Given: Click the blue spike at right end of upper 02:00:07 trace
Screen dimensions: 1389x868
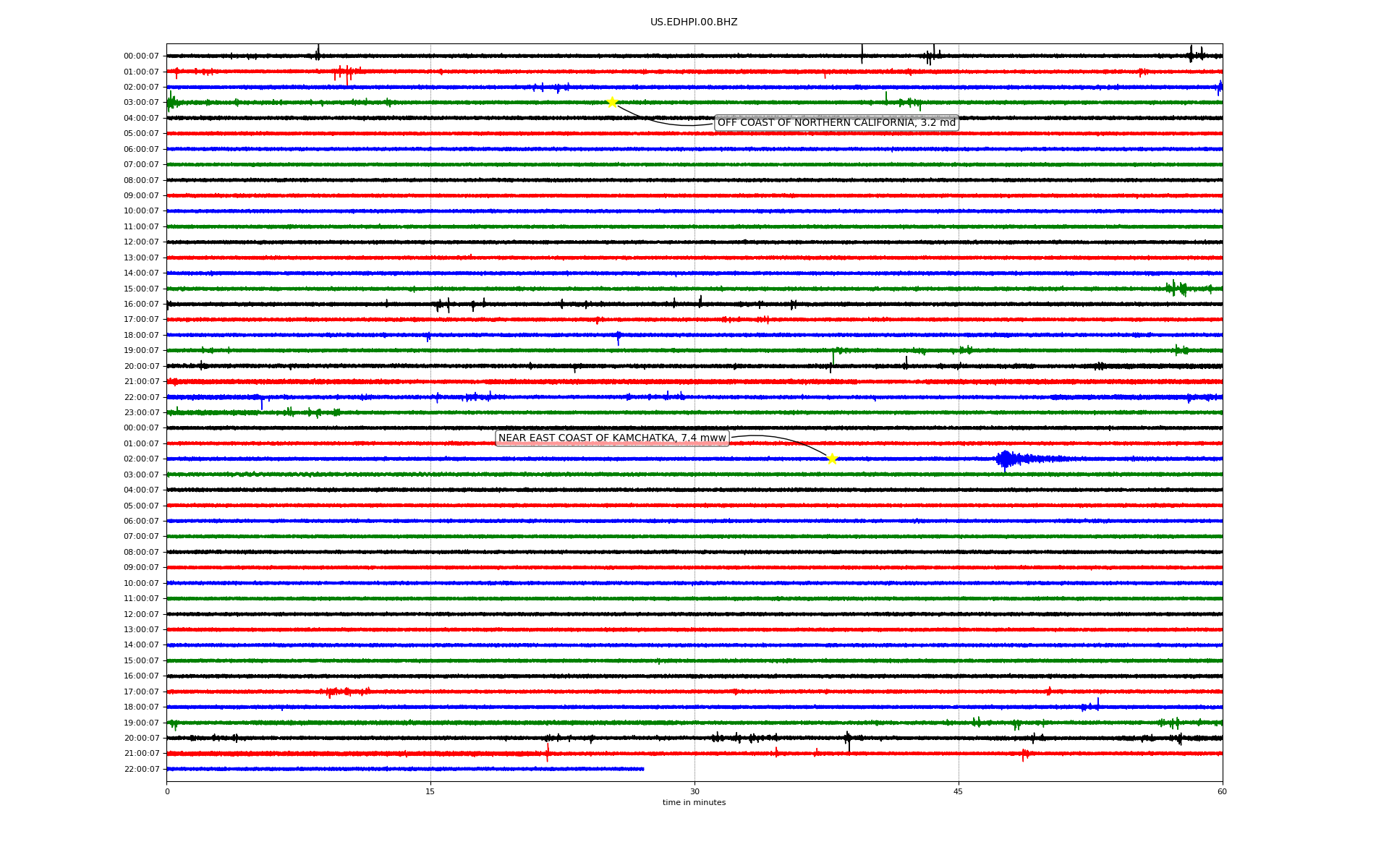Looking at the screenshot, I should pos(1220,88).
